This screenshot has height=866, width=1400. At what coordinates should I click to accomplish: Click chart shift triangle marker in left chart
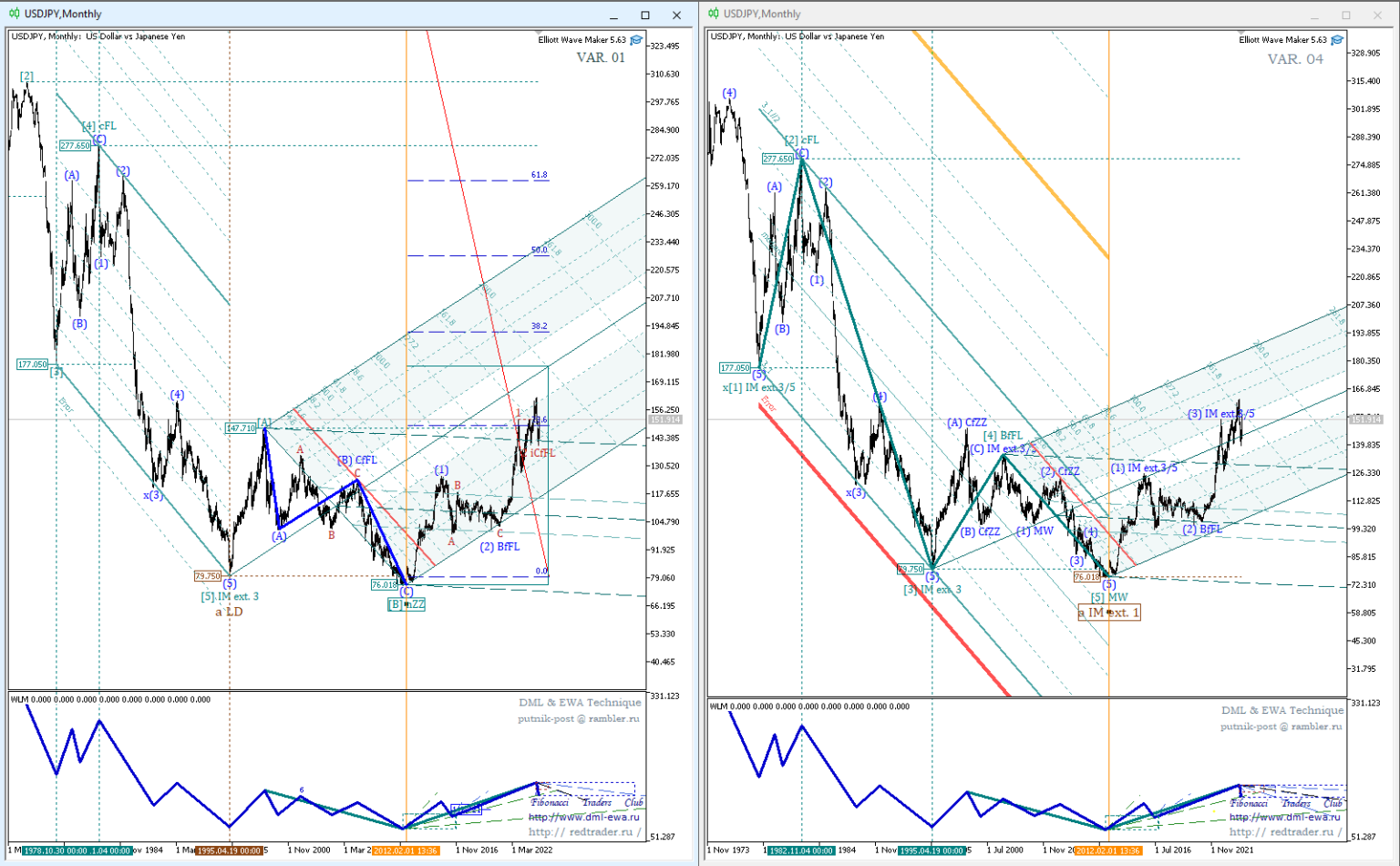click(539, 33)
